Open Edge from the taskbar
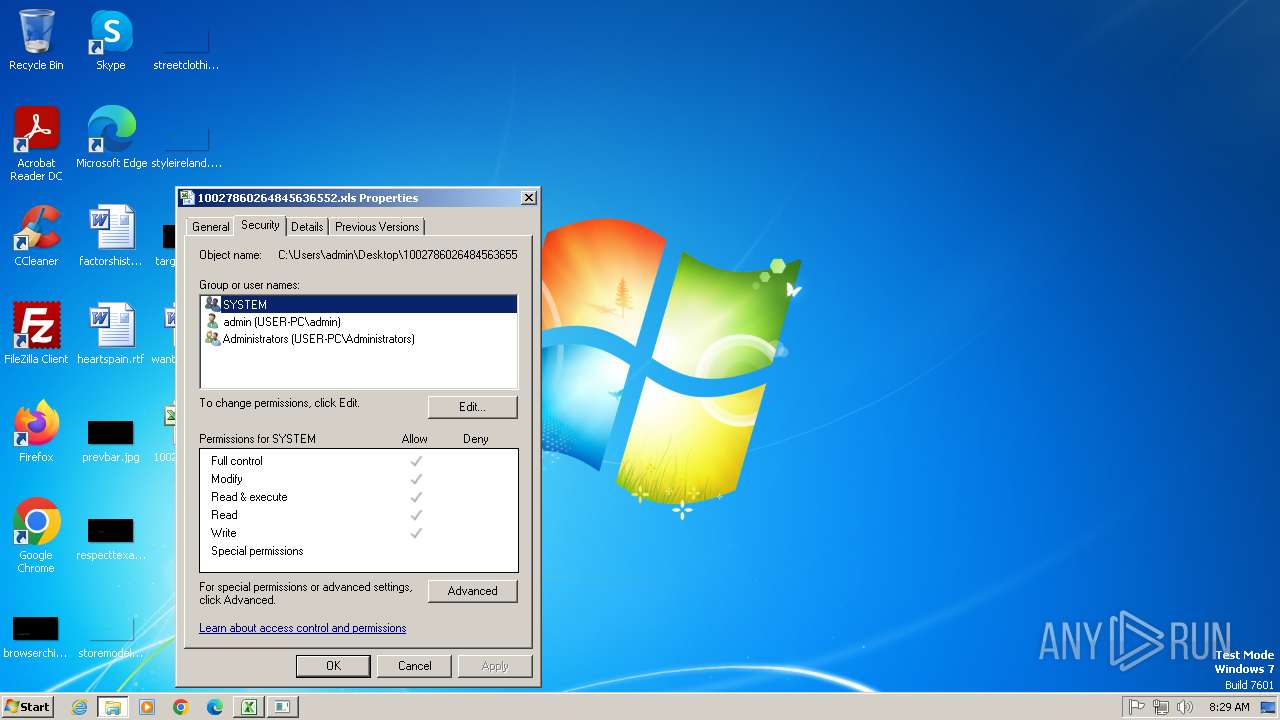1280x720 pixels. tap(215, 707)
